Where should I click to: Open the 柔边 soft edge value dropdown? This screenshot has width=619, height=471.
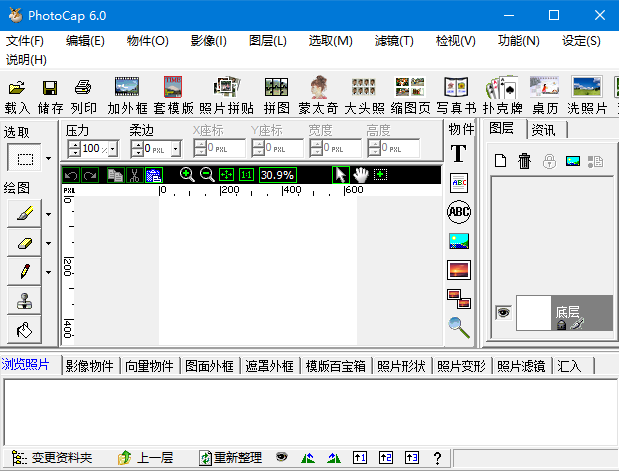[x=176, y=149]
